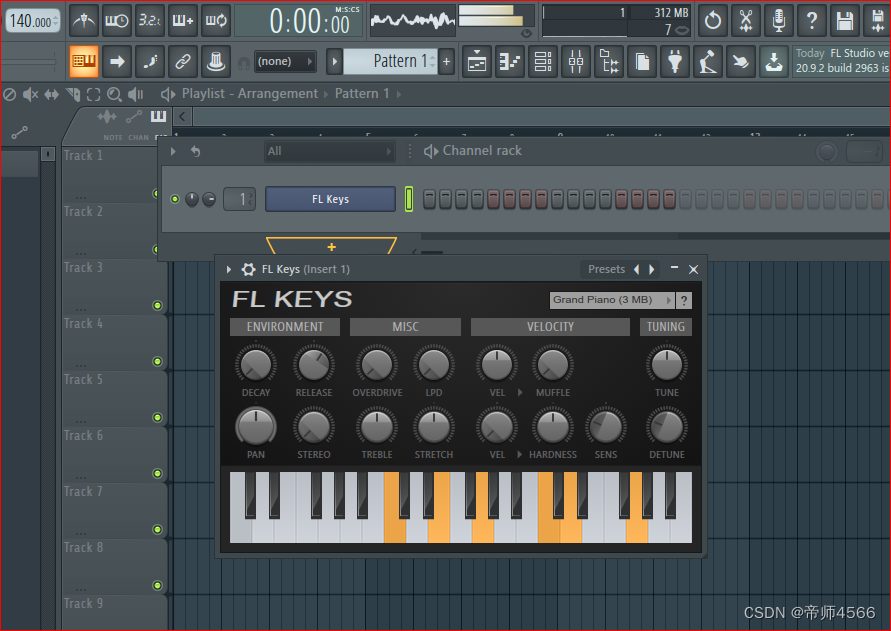The height and width of the screenshot is (631, 891).
Task: Enable the 3-2-1 countdown before recording
Action: [149, 21]
